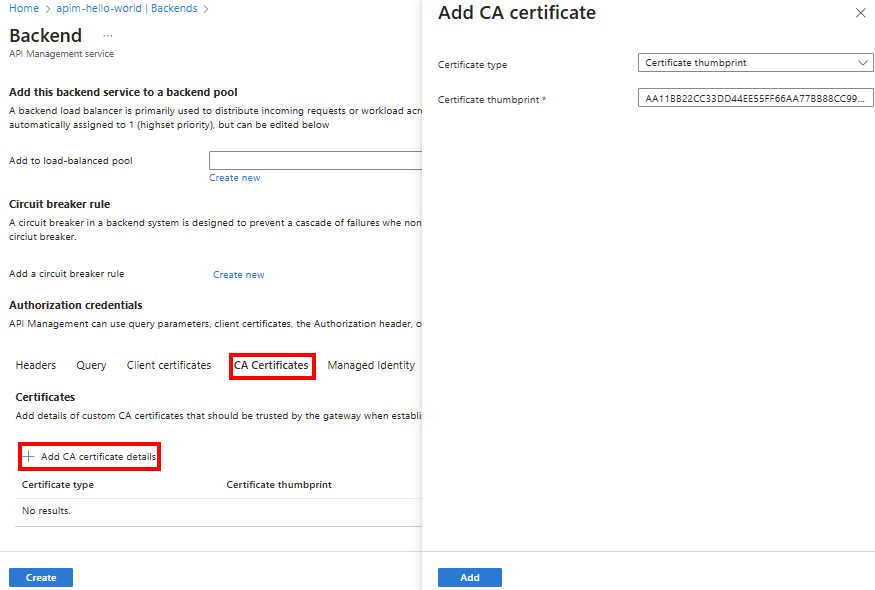
Task: Click the Certificate thumbprint input field
Action: click(x=755, y=97)
